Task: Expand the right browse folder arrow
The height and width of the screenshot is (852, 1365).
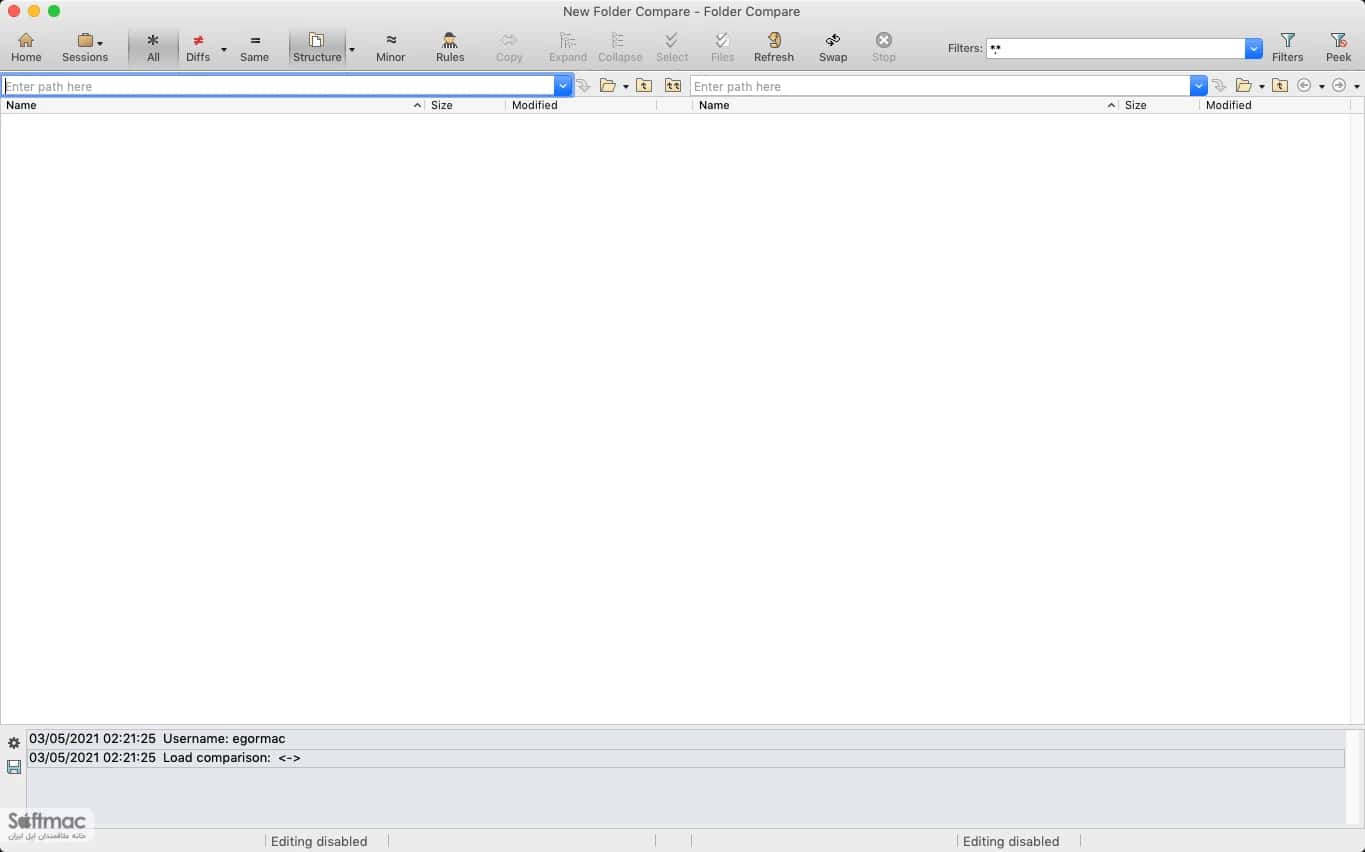Action: point(1262,87)
